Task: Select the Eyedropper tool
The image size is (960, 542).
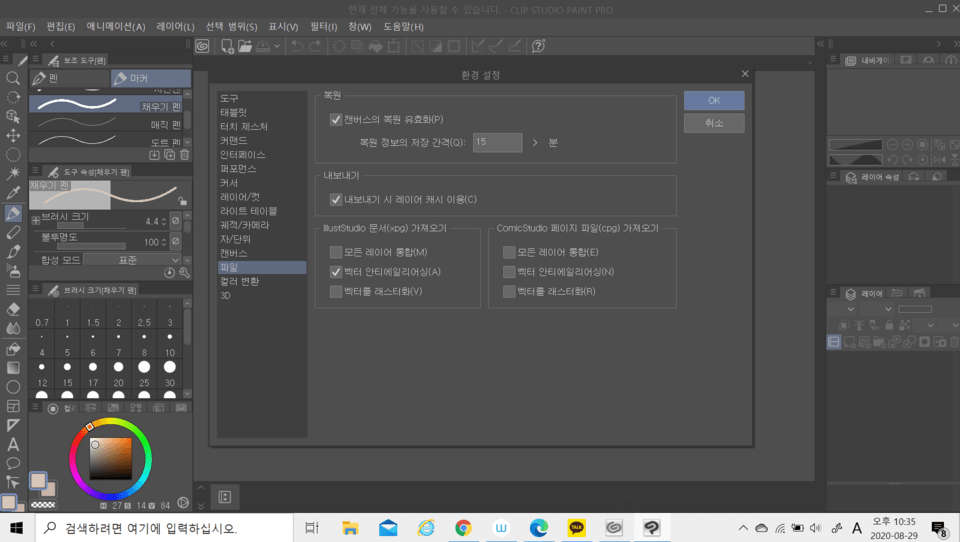Action: pyautogui.click(x=13, y=193)
